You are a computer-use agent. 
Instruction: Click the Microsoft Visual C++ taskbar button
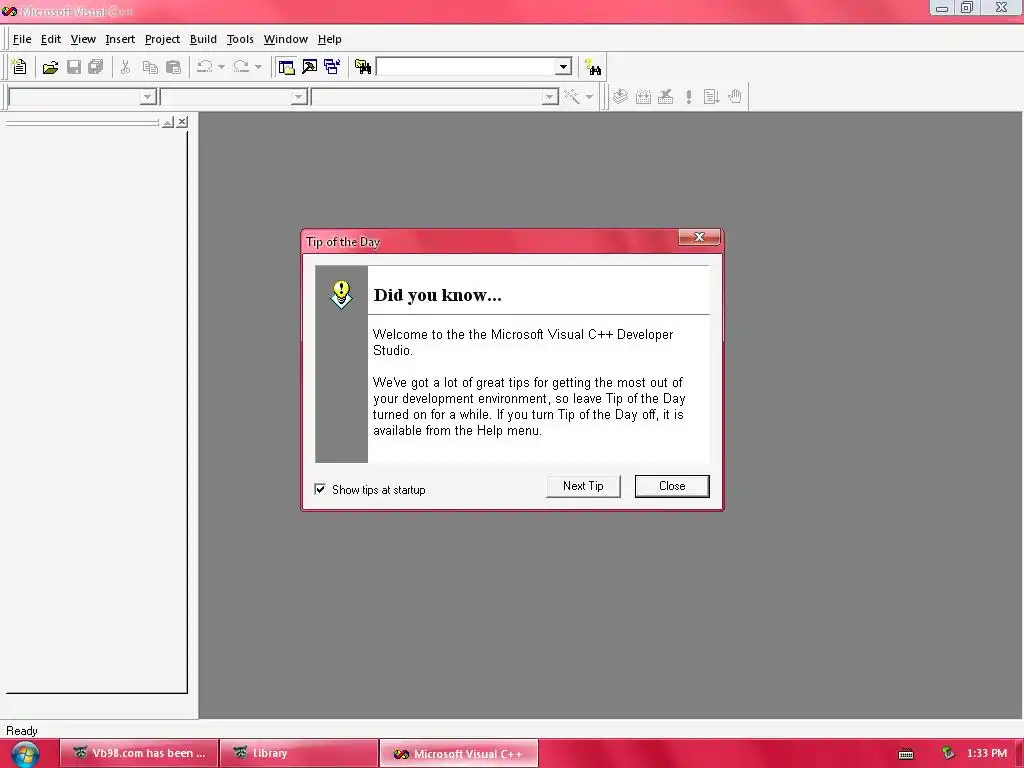click(459, 753)
